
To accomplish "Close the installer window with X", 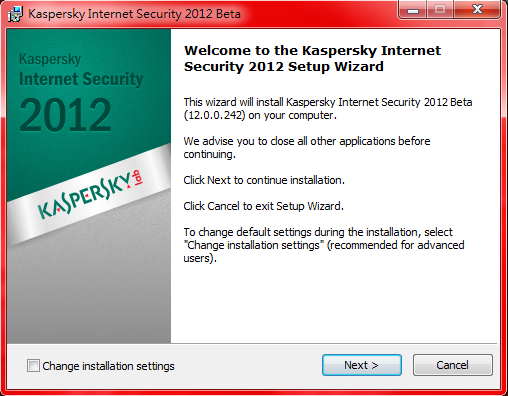I will coord(477,10).
